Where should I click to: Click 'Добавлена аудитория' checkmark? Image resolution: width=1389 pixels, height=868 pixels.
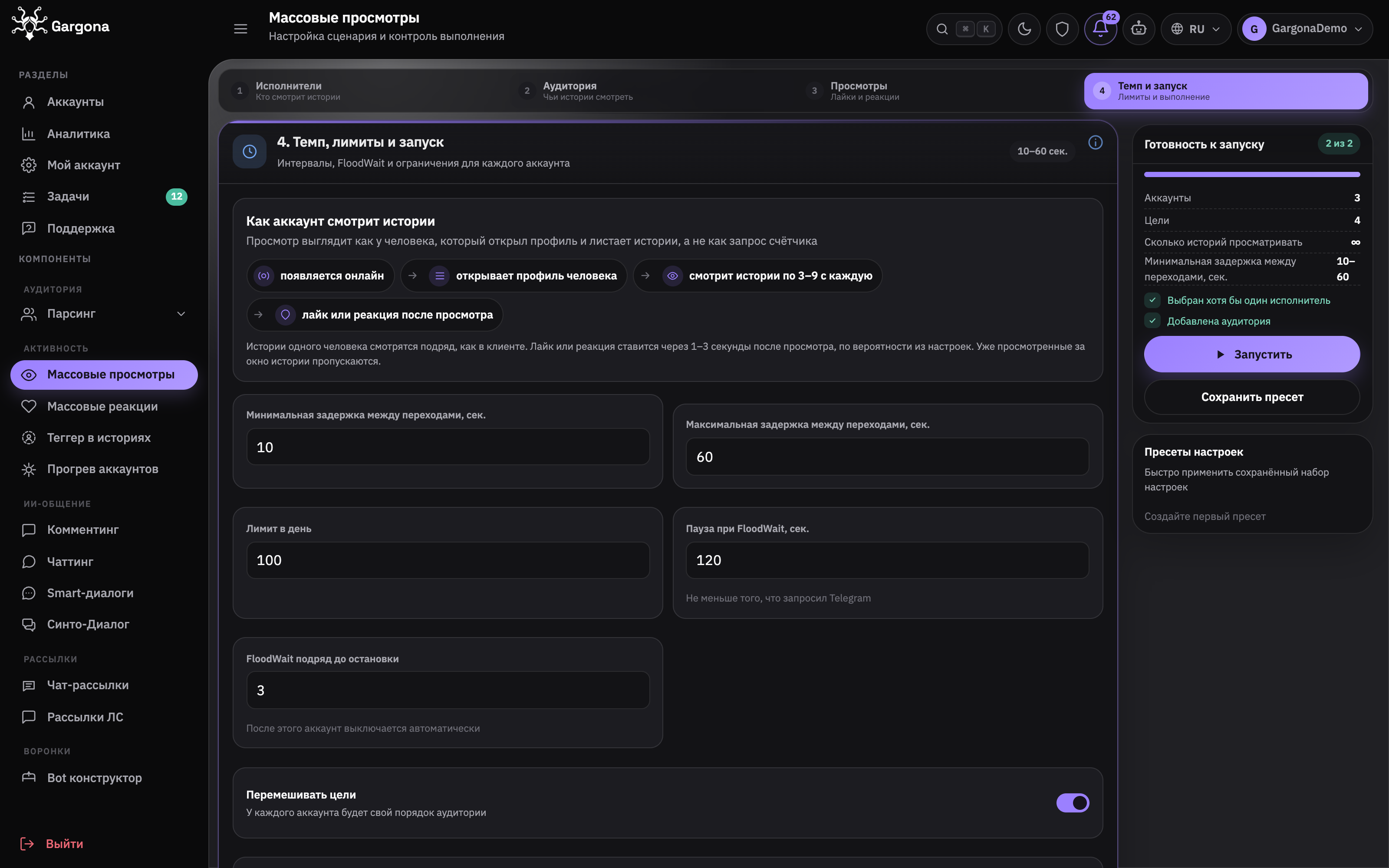coord(1152,321)
